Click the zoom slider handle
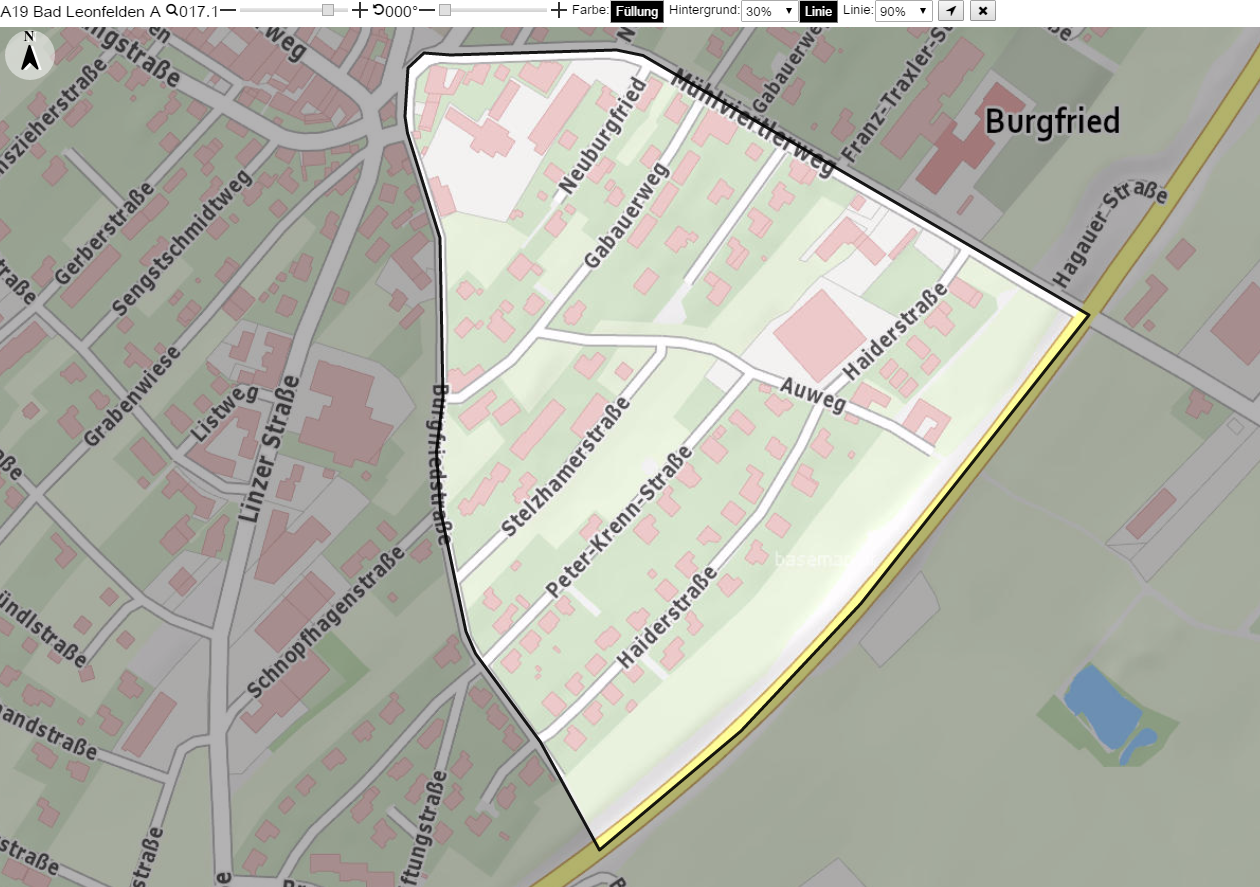Screen dimensions: 1260x887 click(328, 10)
